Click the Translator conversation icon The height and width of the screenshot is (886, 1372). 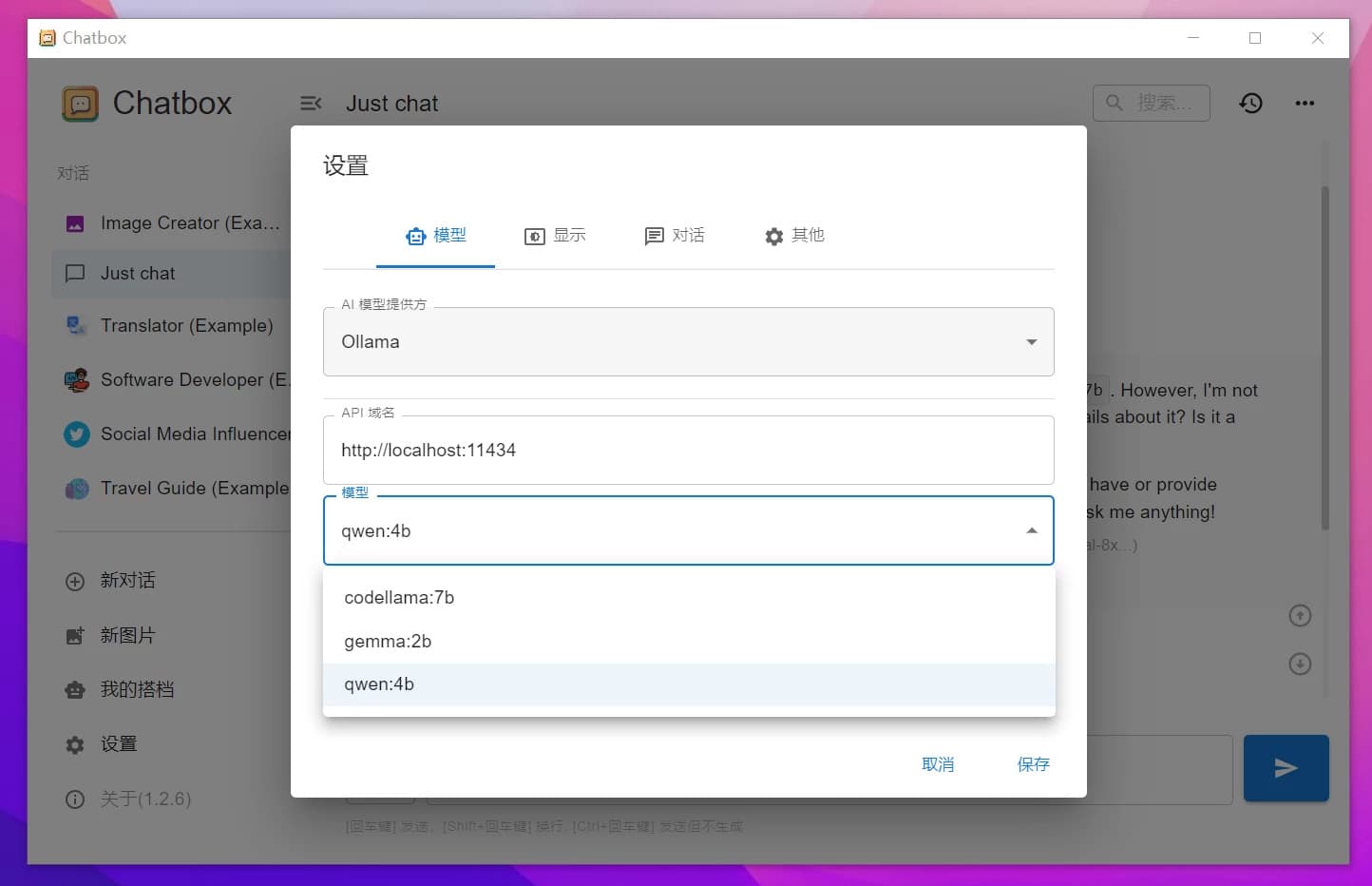pos(76,326)
